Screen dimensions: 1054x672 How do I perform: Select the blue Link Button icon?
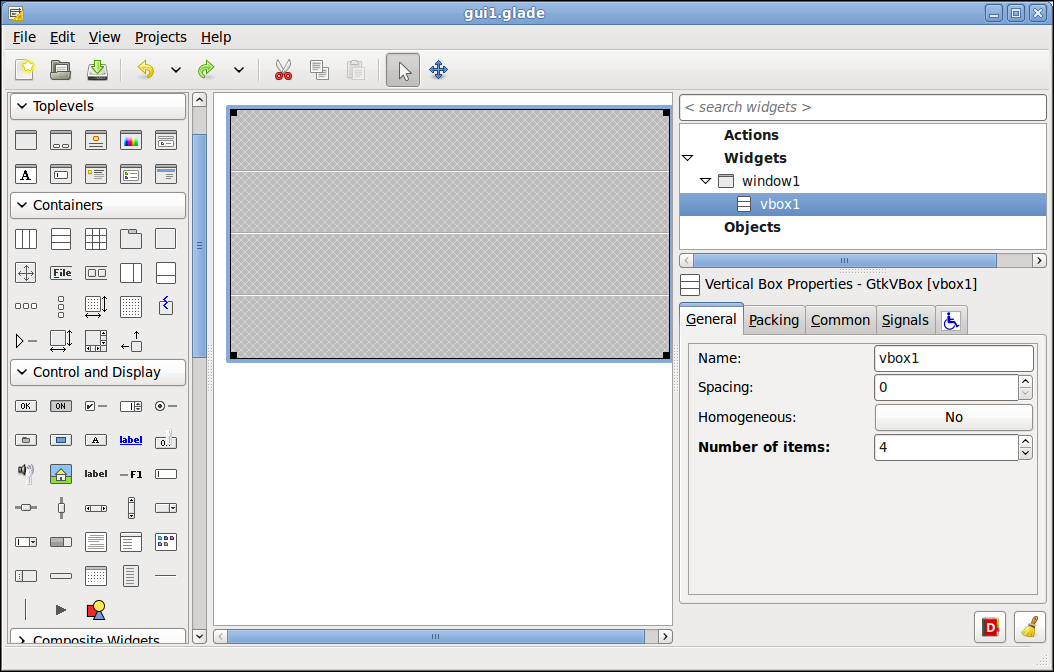pyautogui.click(x=131, y=440)
